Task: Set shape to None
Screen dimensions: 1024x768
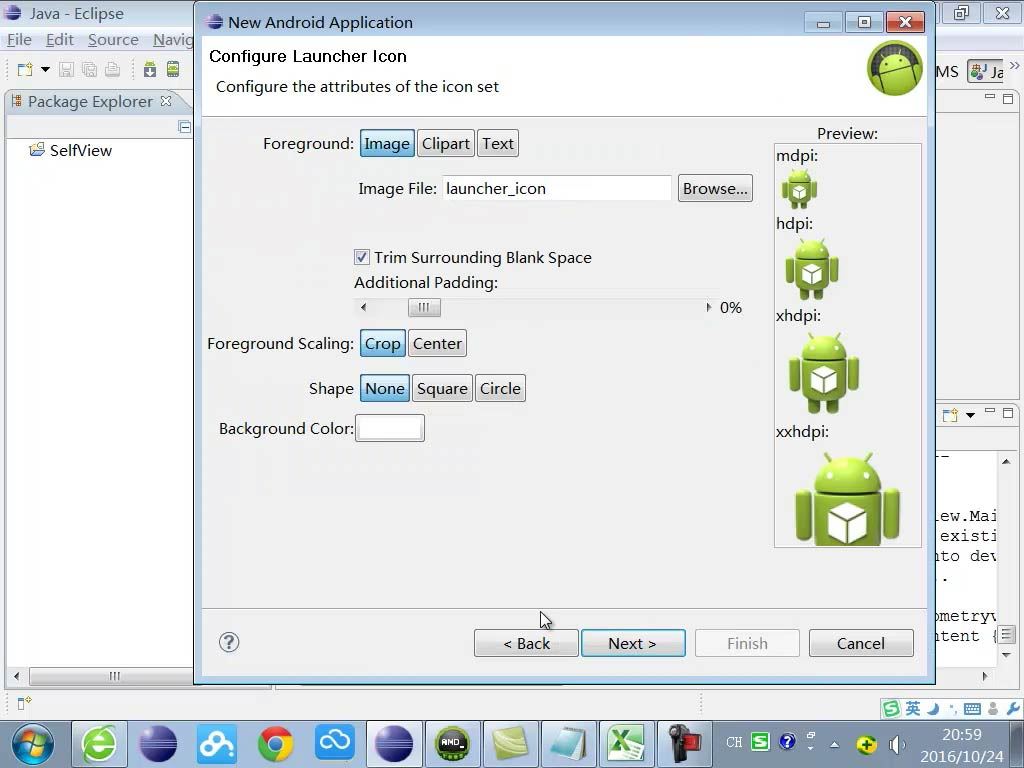Action: pos(385,389)
